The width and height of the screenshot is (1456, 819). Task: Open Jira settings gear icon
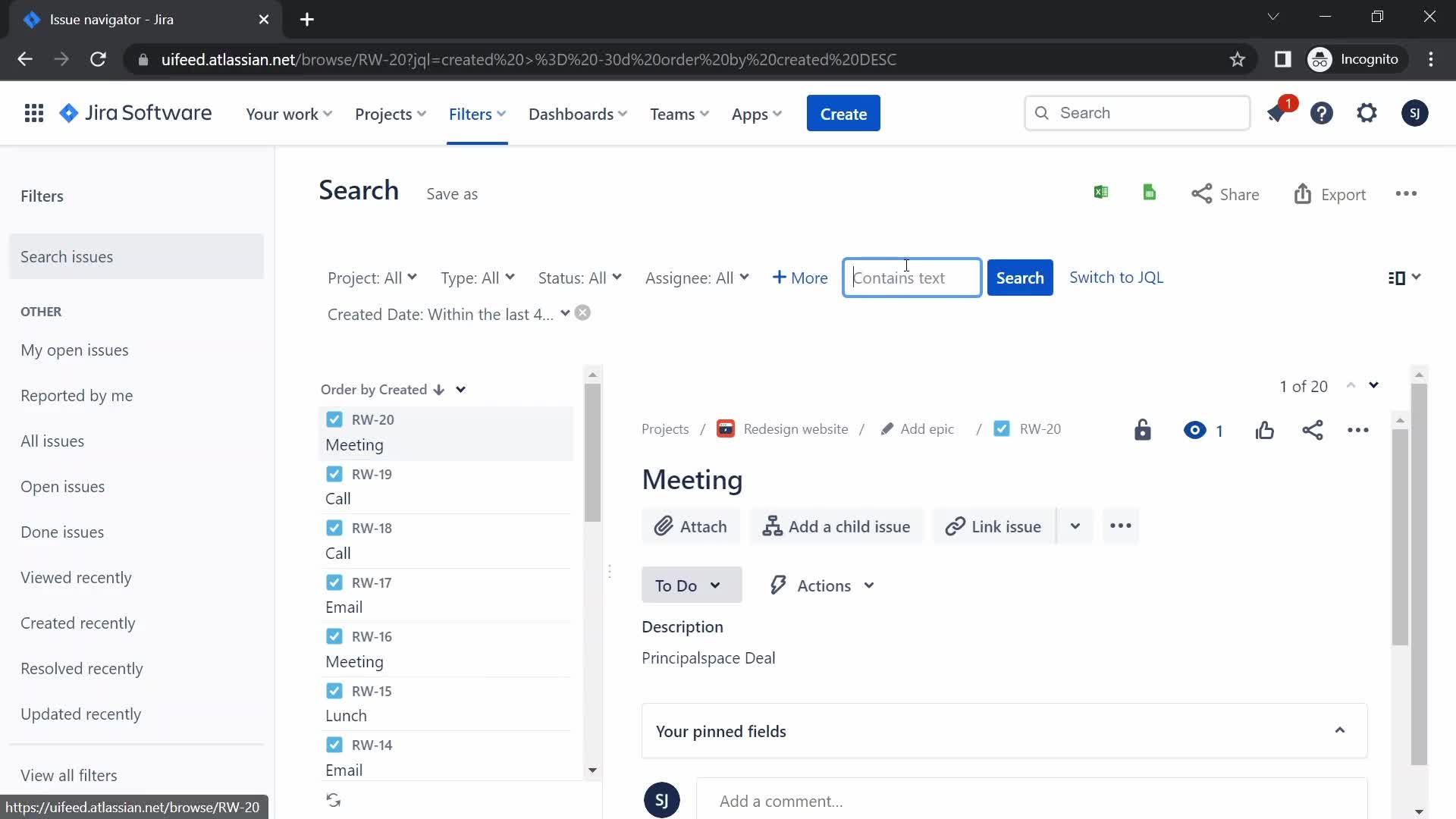(x=1367, y=113)
